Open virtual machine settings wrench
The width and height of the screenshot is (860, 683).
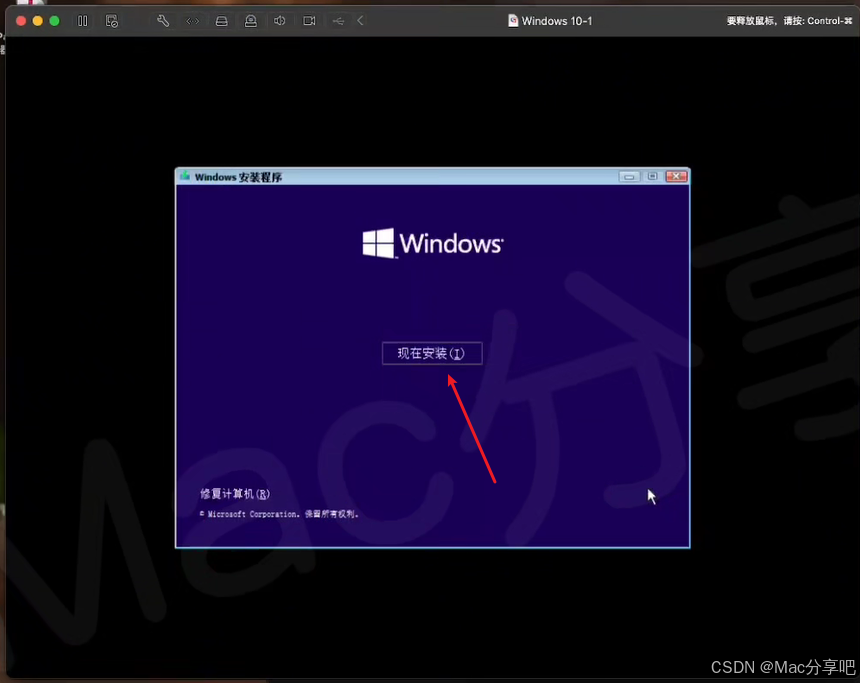coord(163,21)
